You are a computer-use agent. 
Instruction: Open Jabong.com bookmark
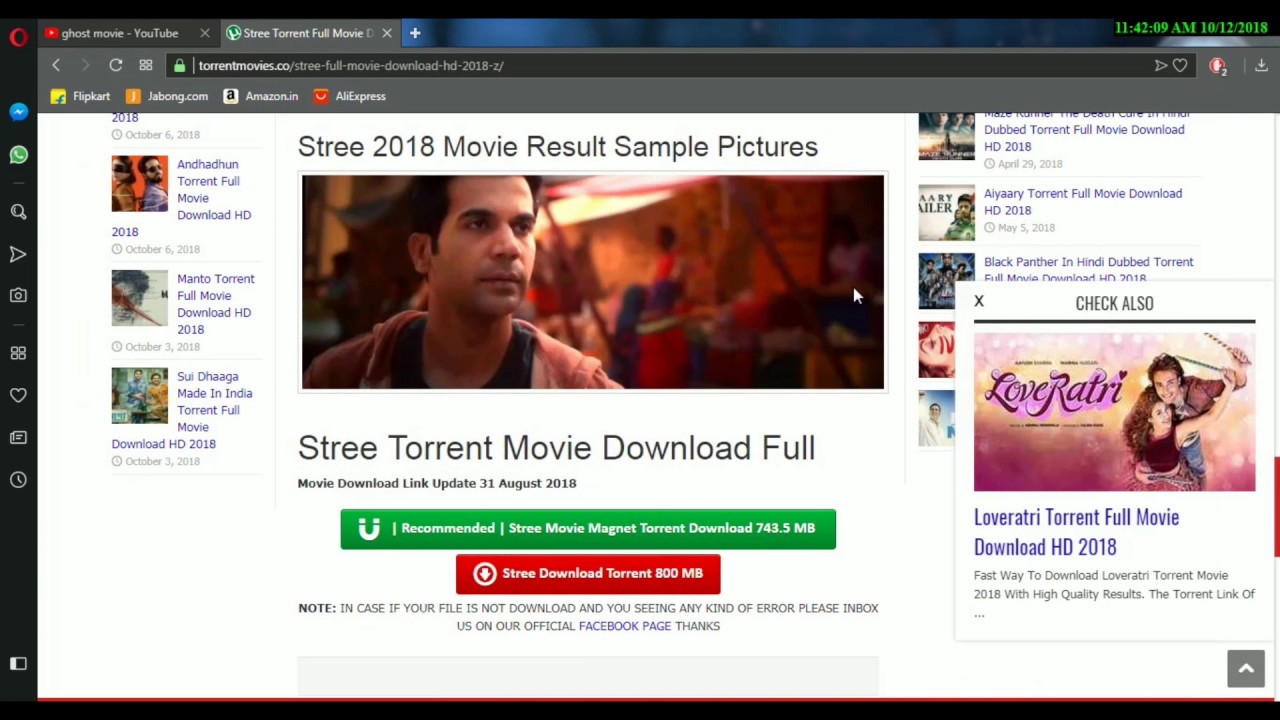[x=167, y=96]
